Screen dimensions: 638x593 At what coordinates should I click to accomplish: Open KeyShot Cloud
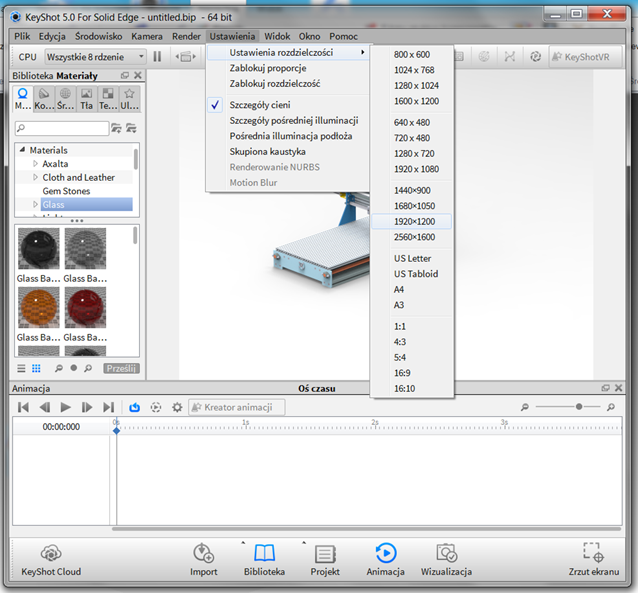(x=51, y=560)
